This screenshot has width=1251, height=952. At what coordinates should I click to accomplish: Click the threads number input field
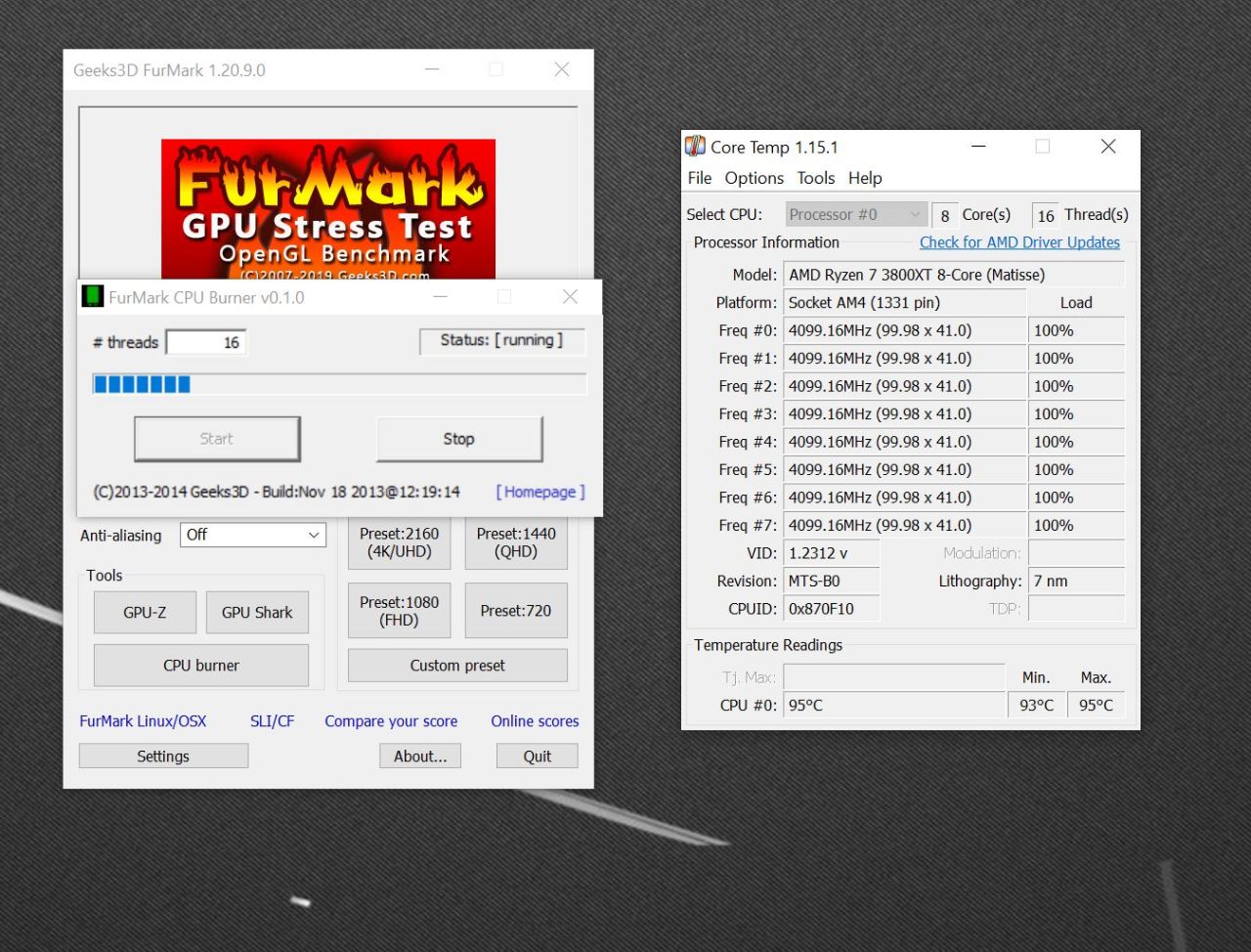(x=206, y=342)
